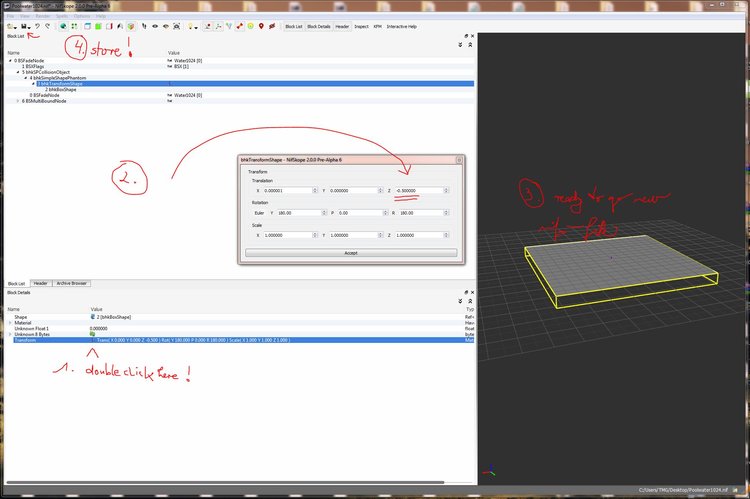The image size is (750, 499).
Task: Click the horizontal scrollbar at window bottom
Action: click(225, 482)
